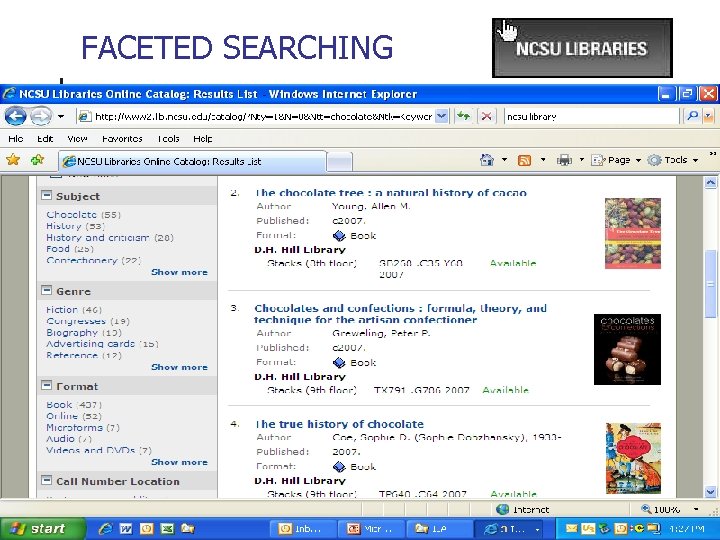Open Favorites Center star icon

(13, 160)
